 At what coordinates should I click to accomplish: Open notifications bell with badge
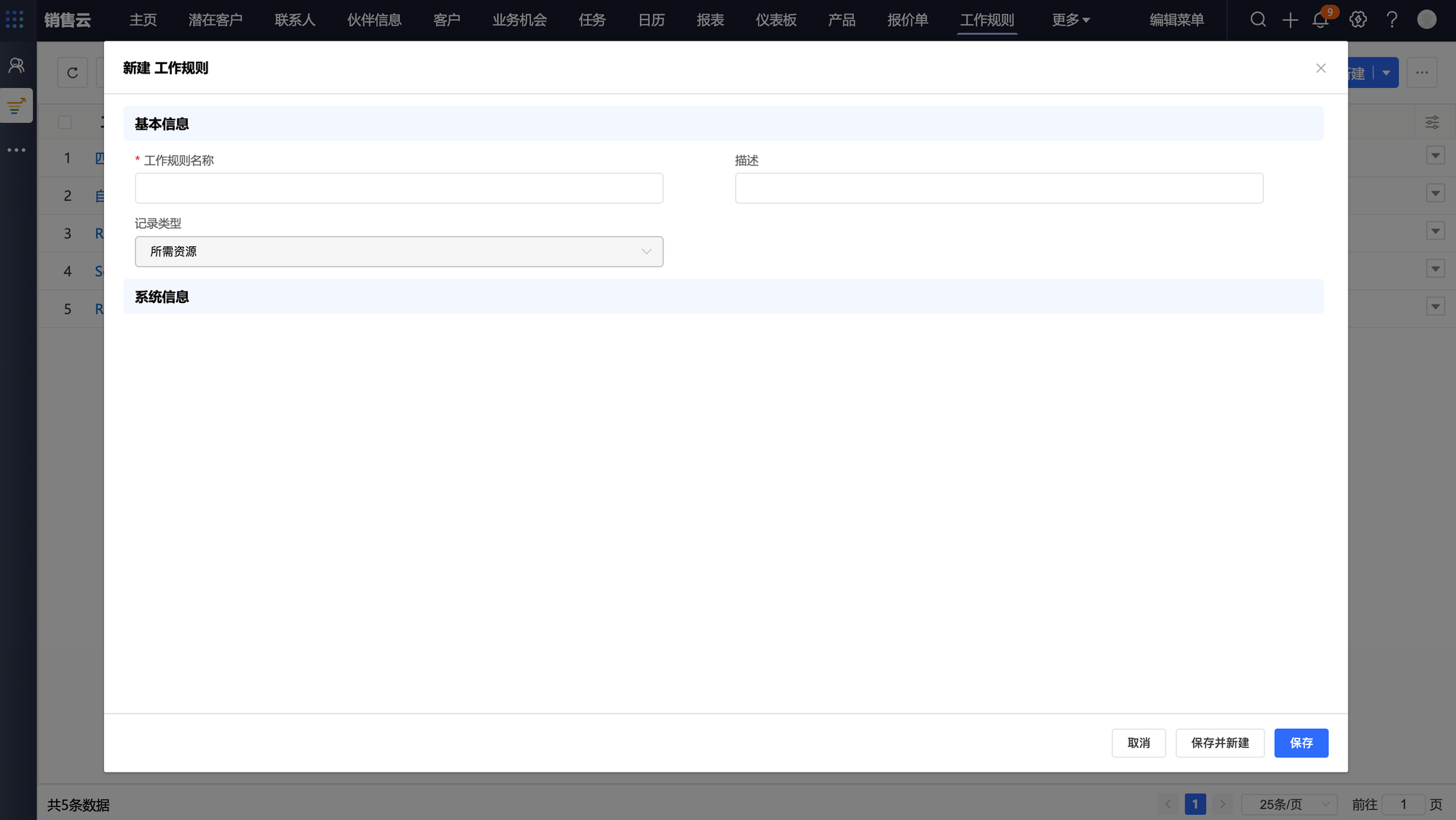(x=1321, y=20)
